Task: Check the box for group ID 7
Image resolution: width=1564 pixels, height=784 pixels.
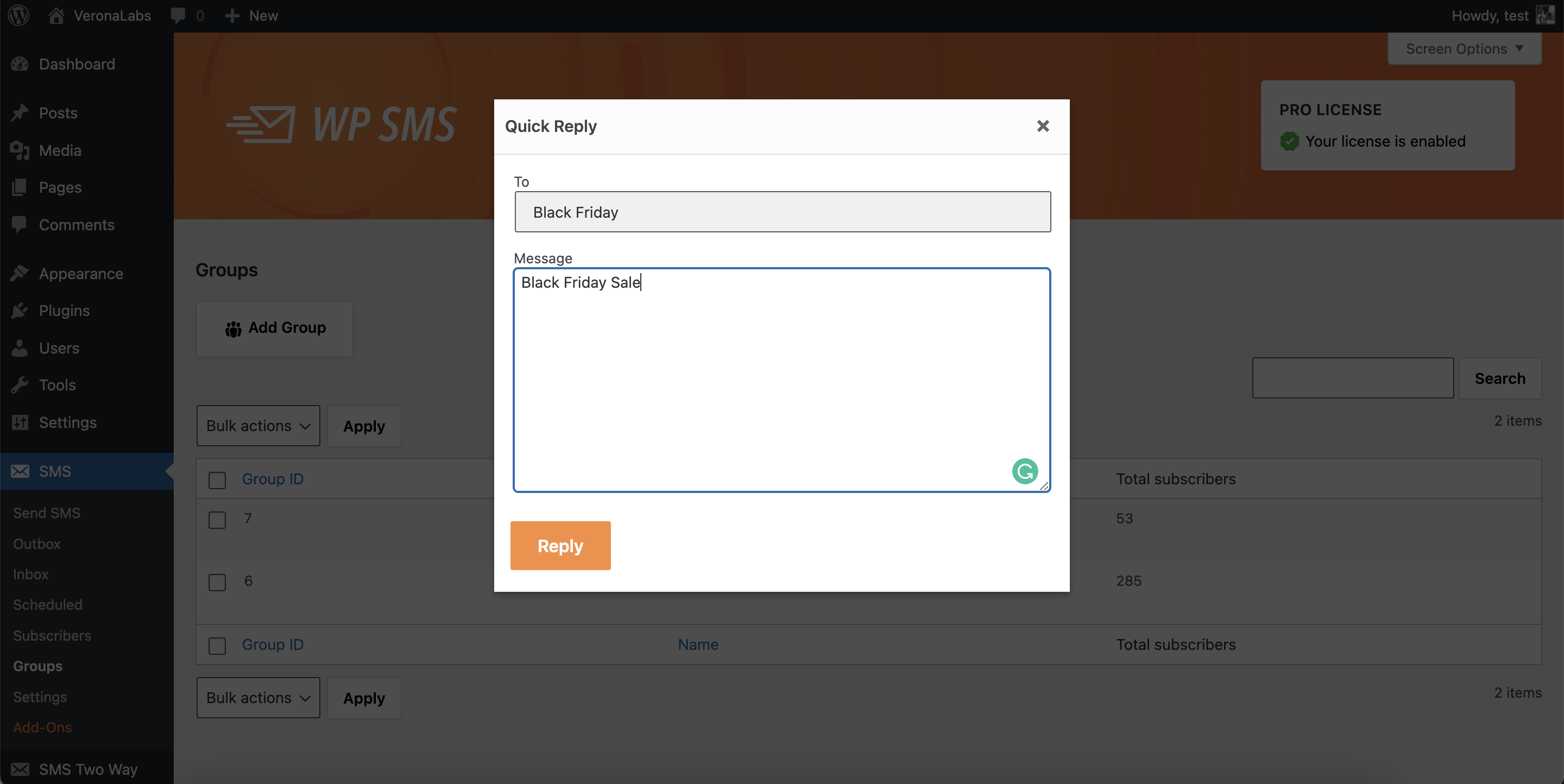Action: 217,520
